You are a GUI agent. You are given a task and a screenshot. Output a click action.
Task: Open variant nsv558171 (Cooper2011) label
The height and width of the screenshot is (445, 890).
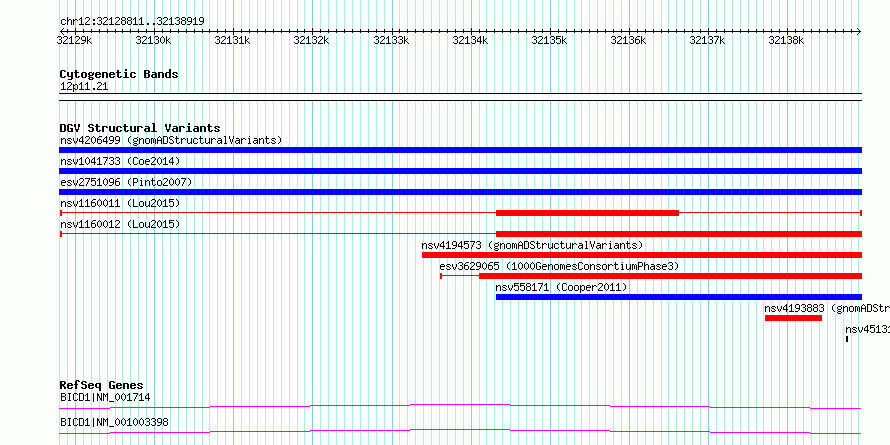click(561, 287)
